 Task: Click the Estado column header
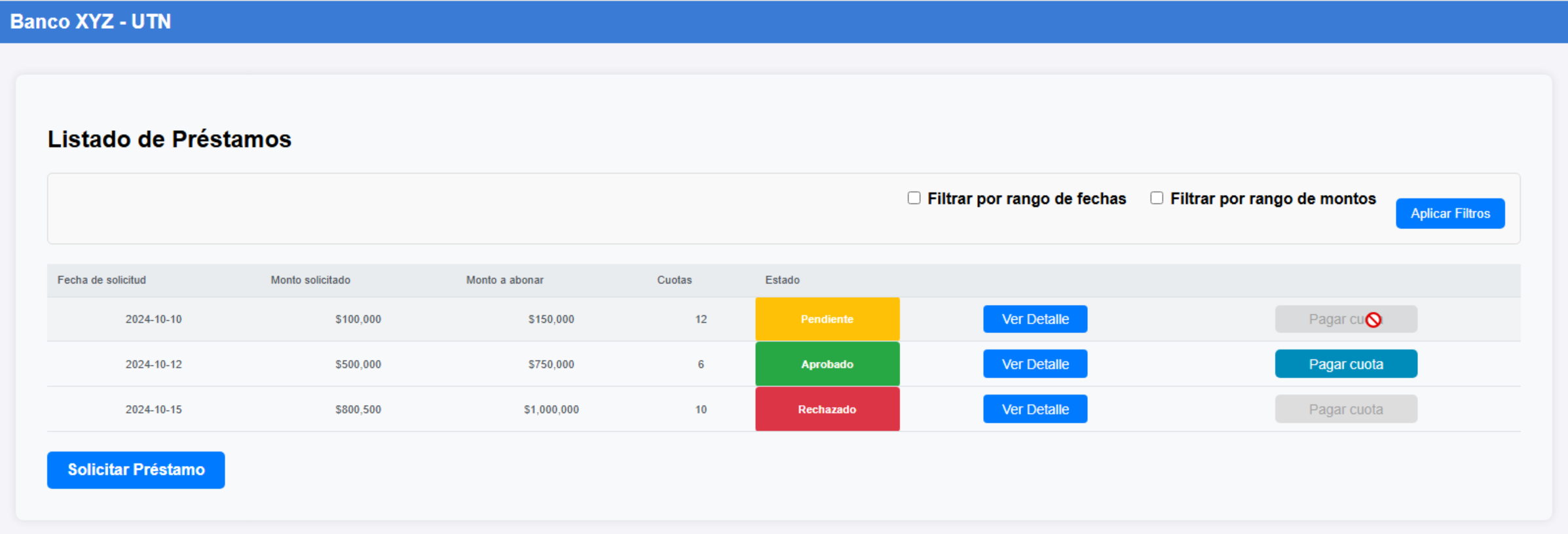pyautogui.click(x=782, y=280)
